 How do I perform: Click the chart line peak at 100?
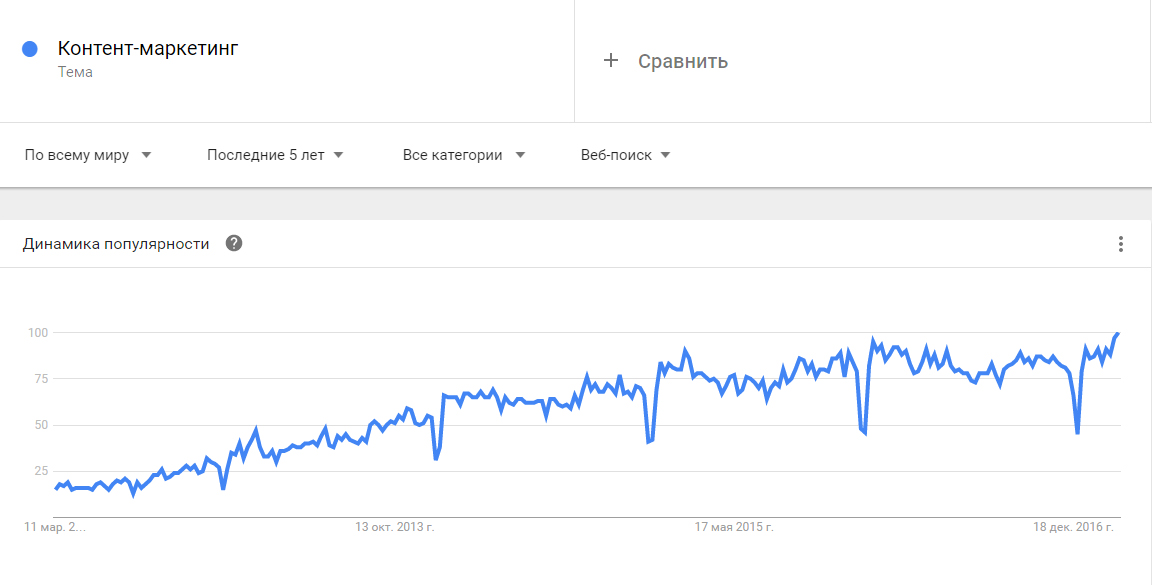[x=1117, y=333]
